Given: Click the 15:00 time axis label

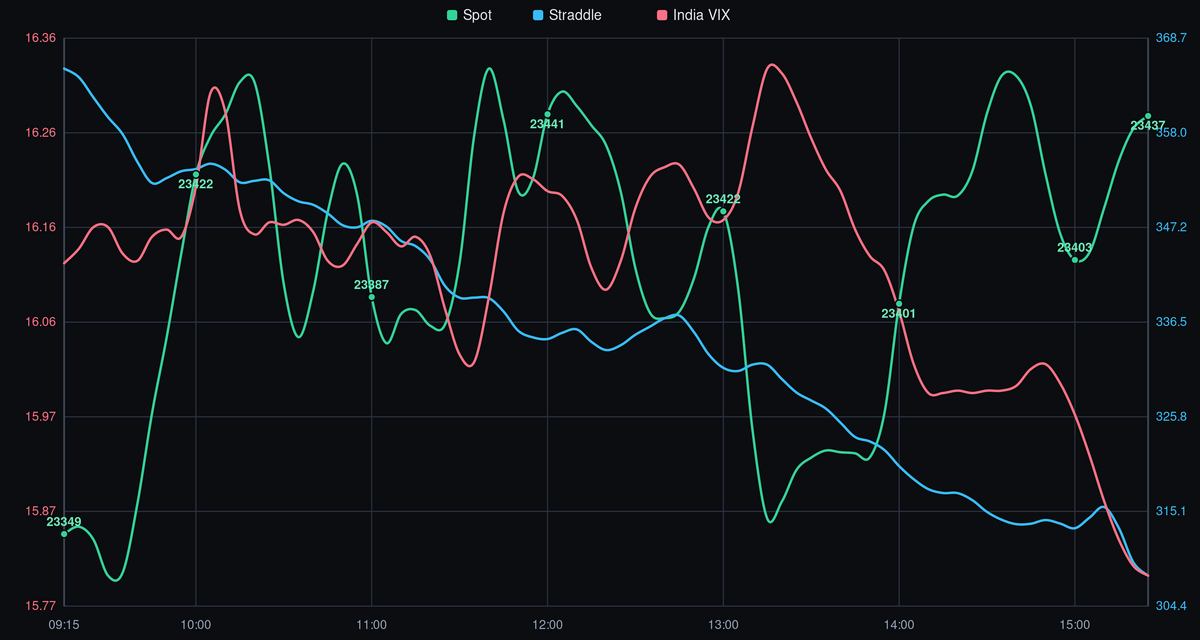Looking at the screenshot, I should pos(1075,624).
